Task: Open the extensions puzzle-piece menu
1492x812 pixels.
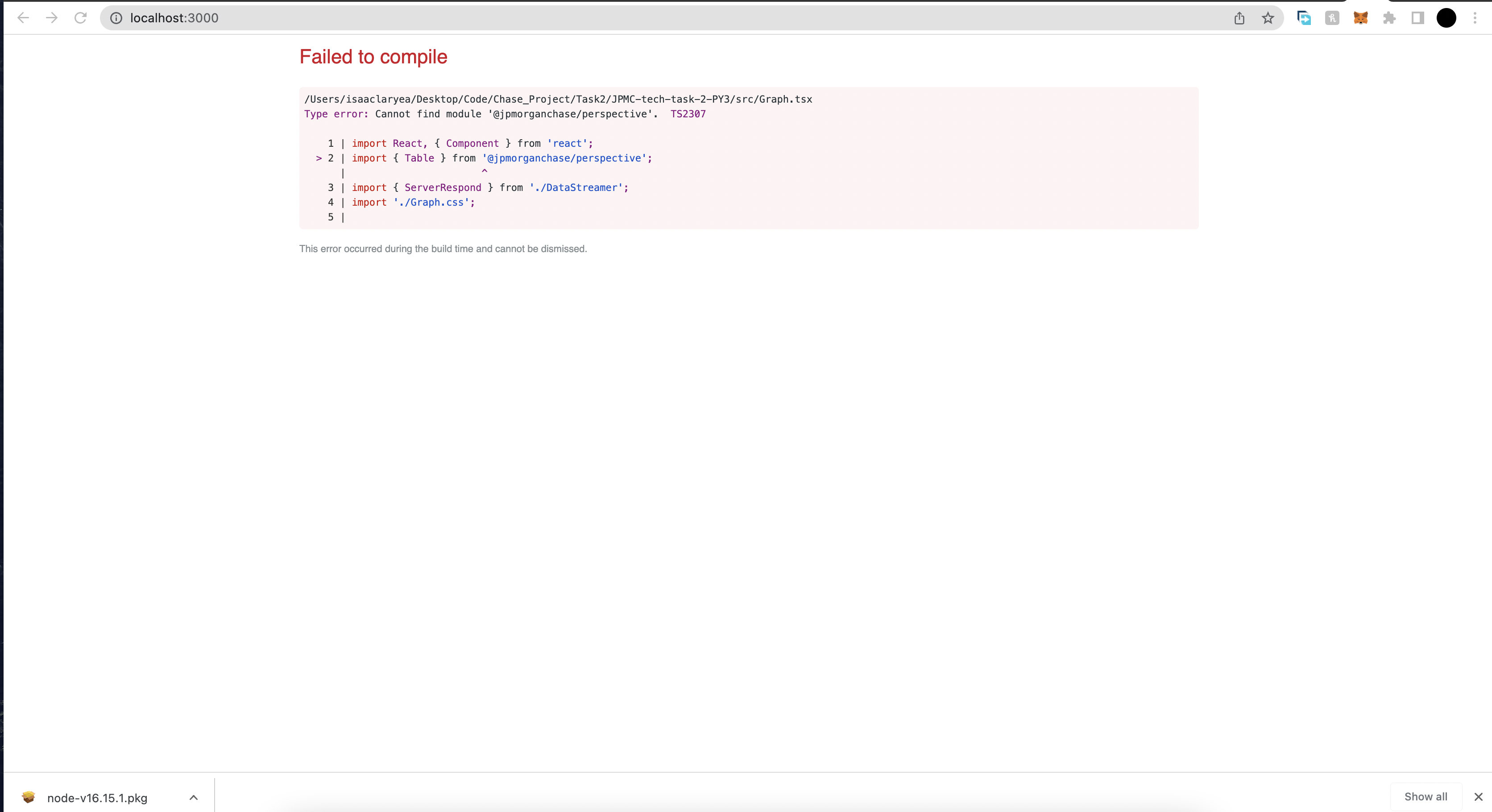Action: (x=1389, y=18)
